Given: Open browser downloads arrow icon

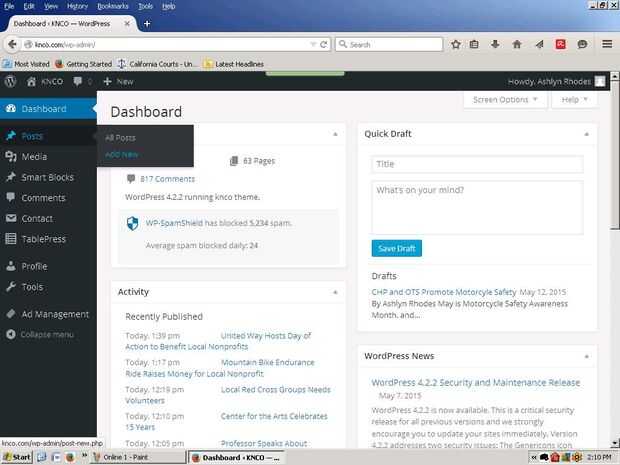Looking at the screenshot, I should click(495, 44).
